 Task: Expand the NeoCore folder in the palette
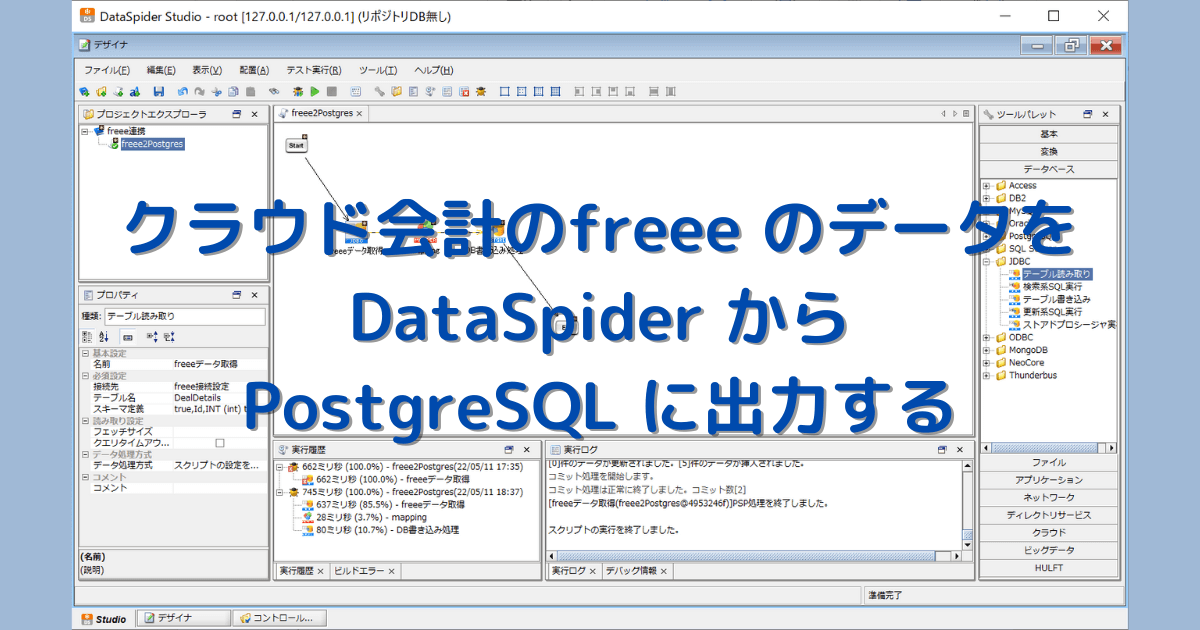[x=987, y=362]
